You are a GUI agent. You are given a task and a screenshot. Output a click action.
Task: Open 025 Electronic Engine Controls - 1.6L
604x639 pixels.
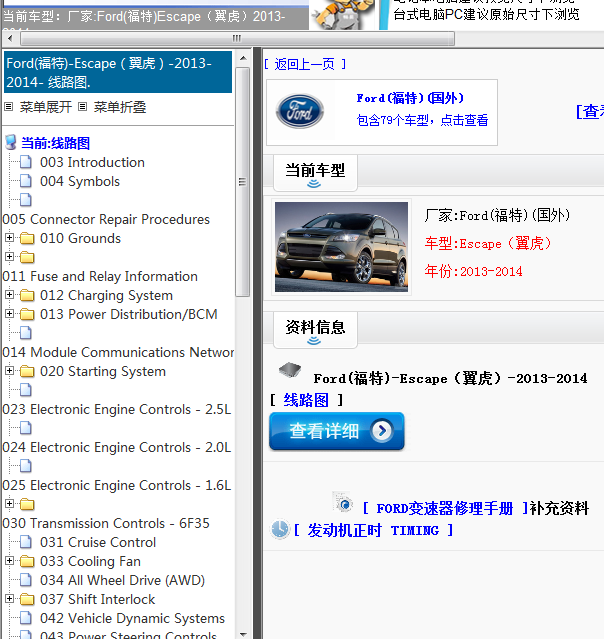pos(117,485)
